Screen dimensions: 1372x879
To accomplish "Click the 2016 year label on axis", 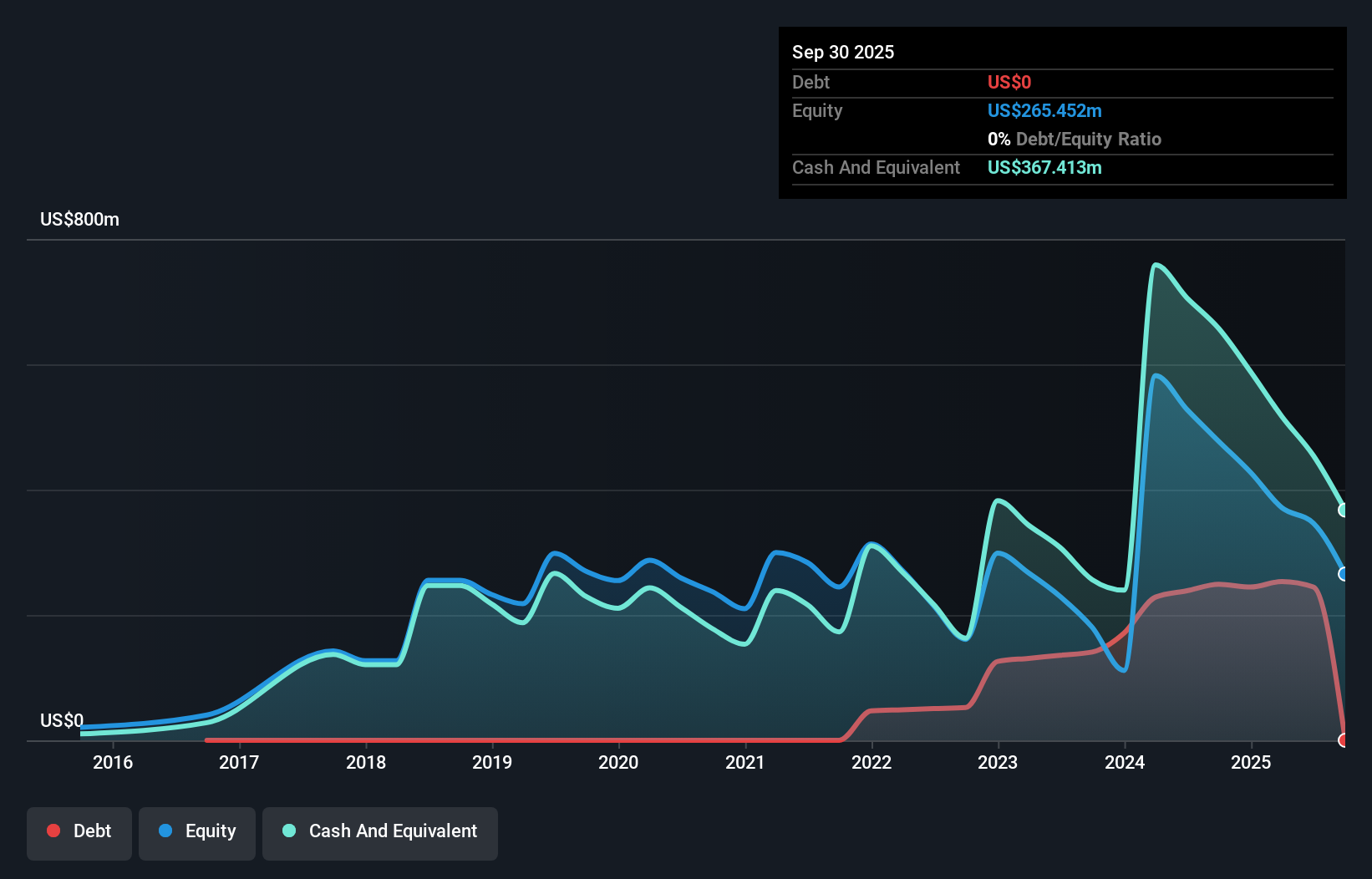I will point(113,762).
